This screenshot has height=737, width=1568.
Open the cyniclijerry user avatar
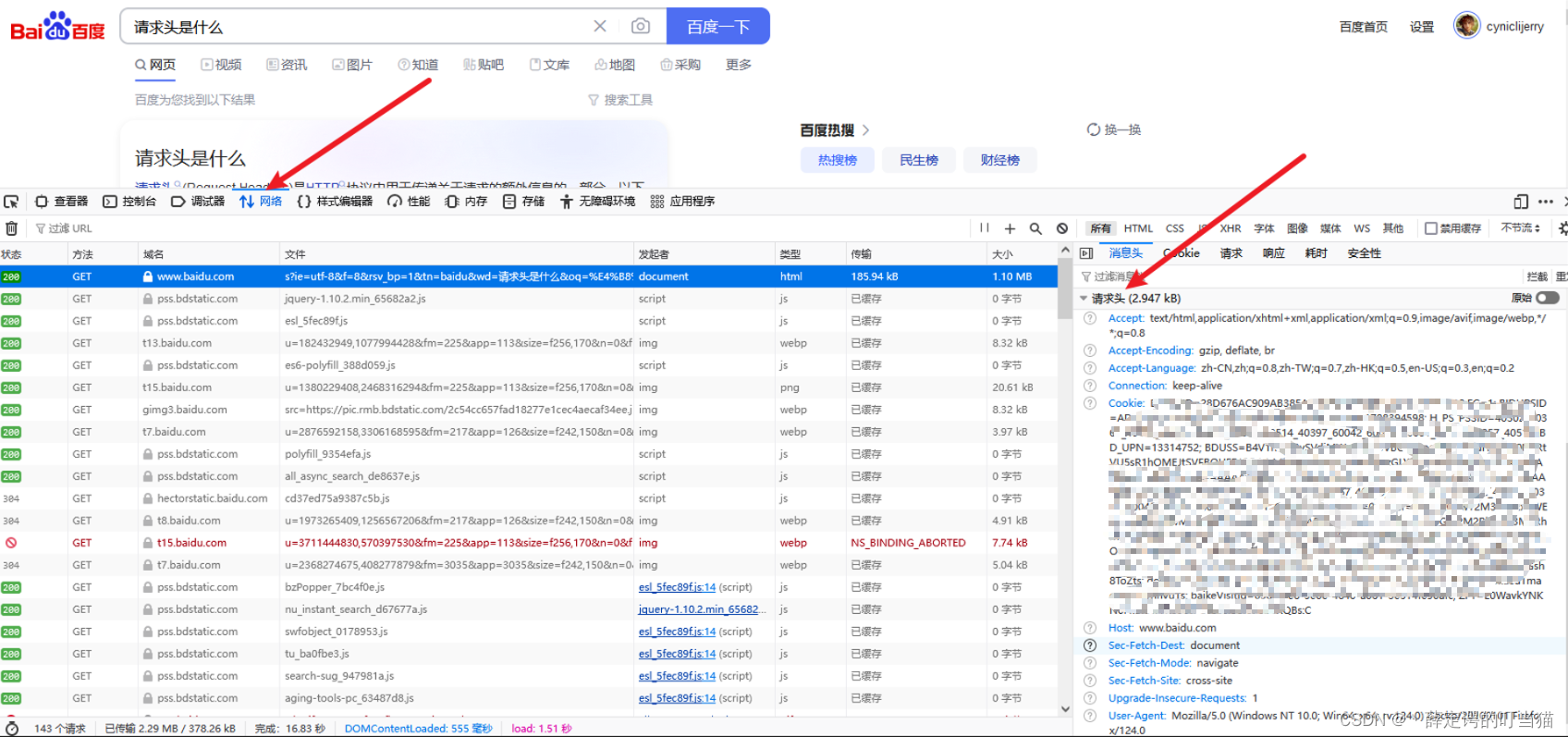(x=1466, y=26)
